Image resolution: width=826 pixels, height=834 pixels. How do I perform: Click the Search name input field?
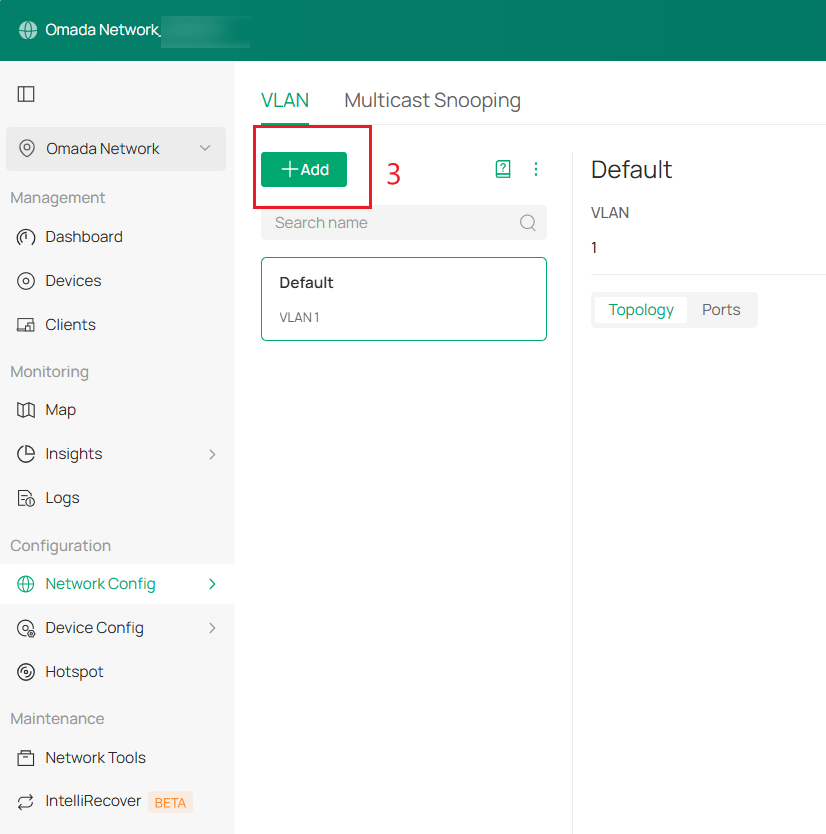pos(390,223)
